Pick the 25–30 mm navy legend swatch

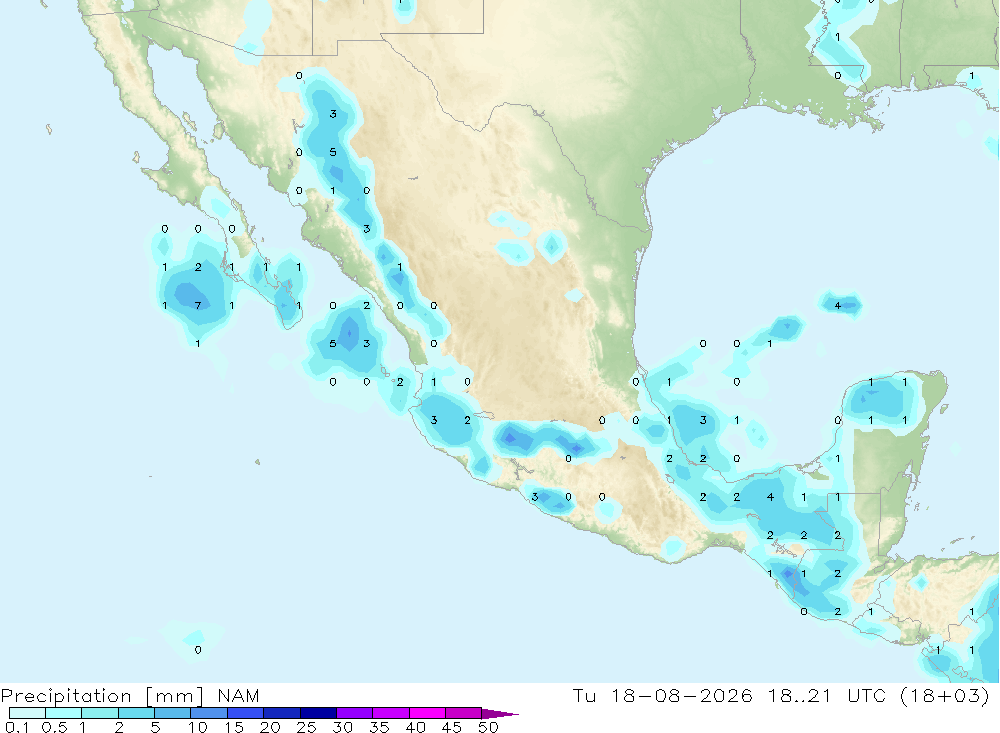click(x=318, y=713)
